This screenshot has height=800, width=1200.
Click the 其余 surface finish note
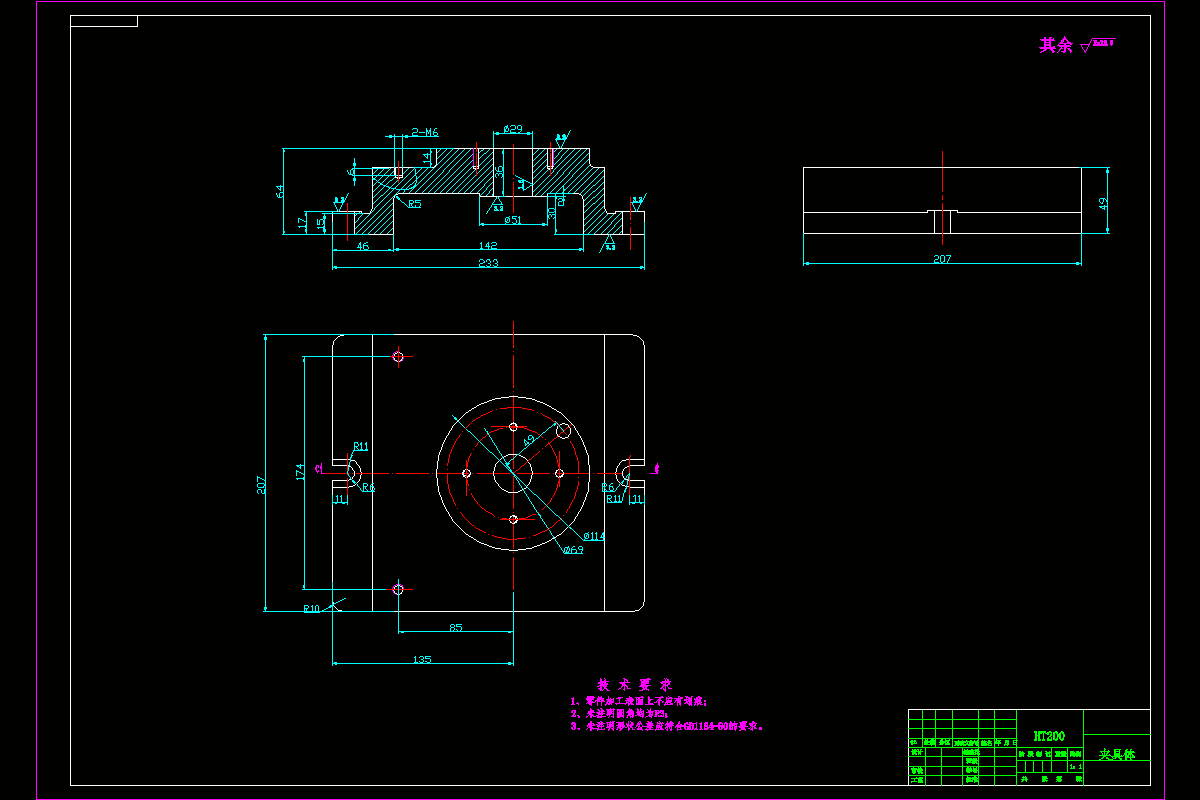(x=1055, y=45)
